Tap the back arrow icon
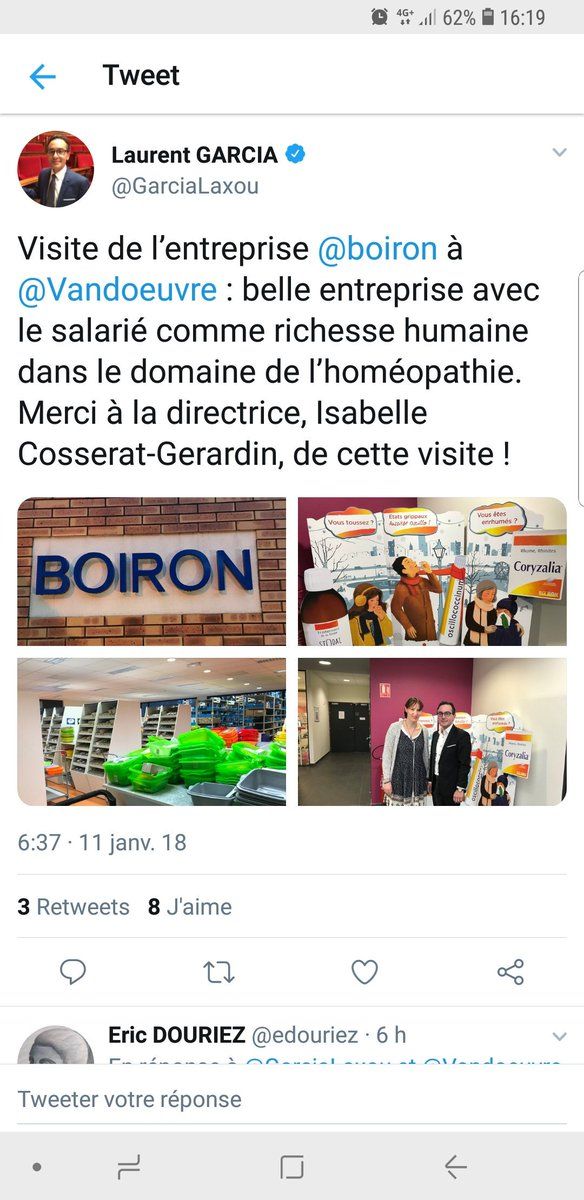Screen dimensions: 584x1200 43,76
